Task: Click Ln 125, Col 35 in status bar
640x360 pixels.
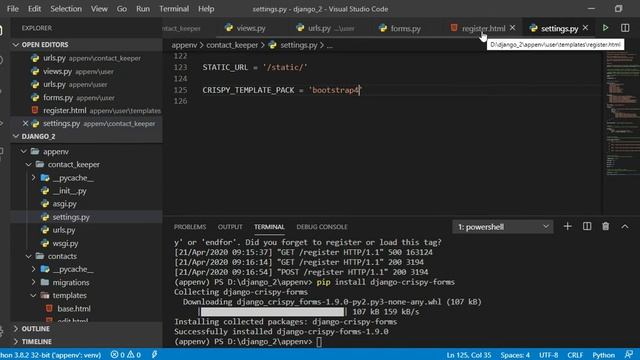Action: (x=469, y=355)
